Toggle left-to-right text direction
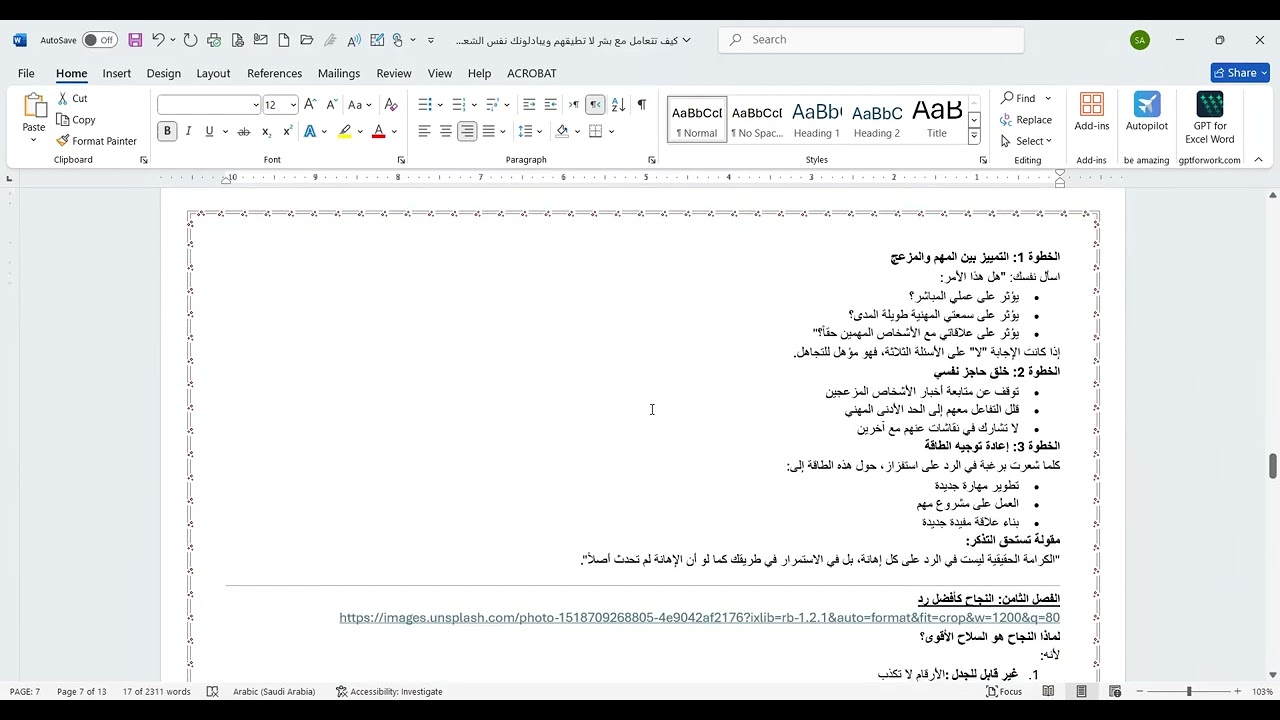The height and width of the screenshot is (720, 1280). (574, 104)
